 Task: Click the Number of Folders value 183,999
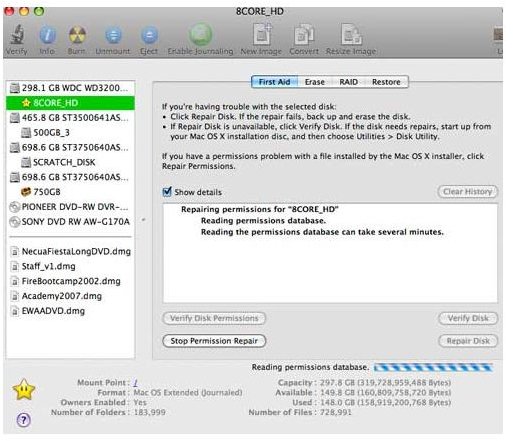(149, 413)
